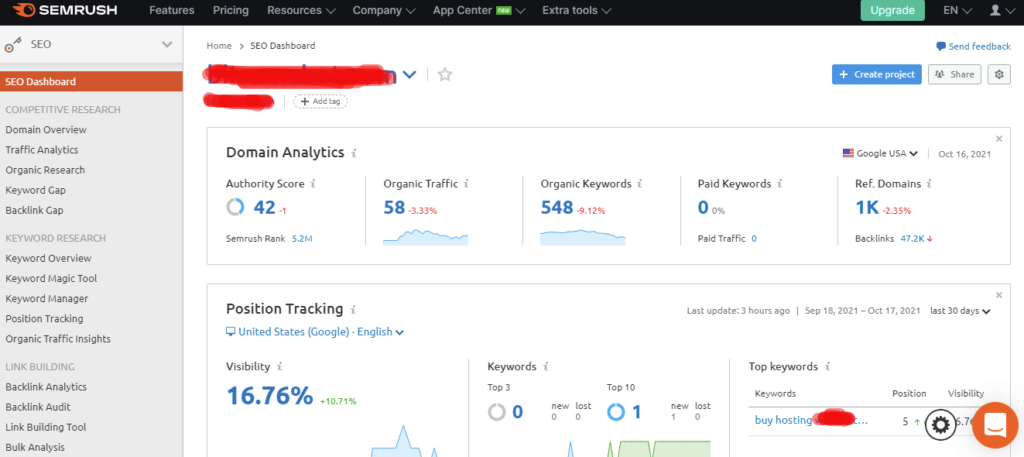
Task: Click the green Upgrade button
Action: click(x=893, y=10)
